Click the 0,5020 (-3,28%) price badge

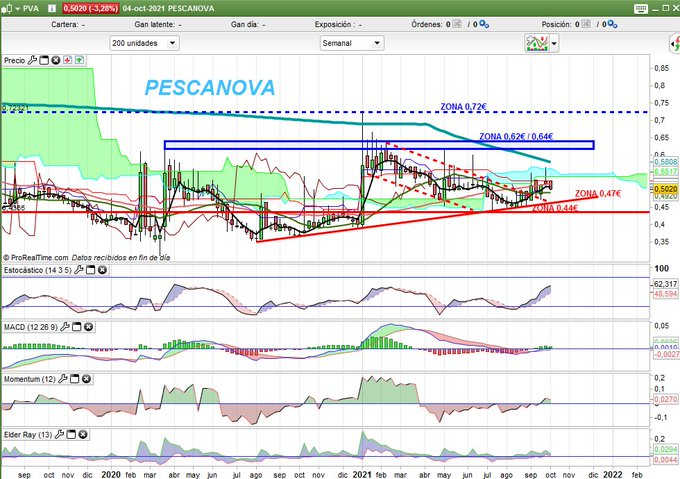tap(91, 8)
